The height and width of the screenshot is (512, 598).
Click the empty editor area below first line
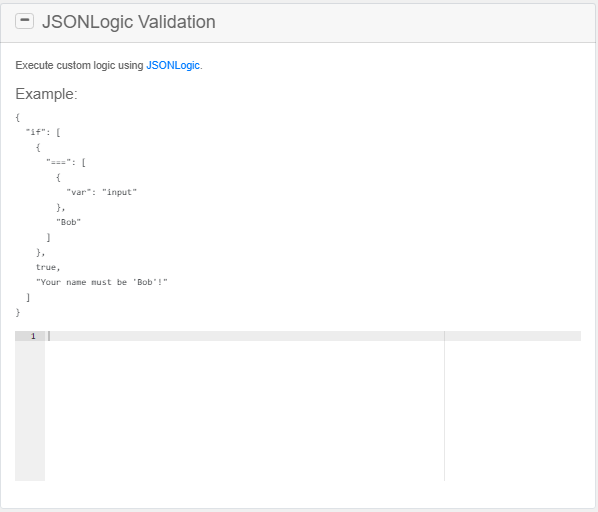tap(244, 411)
